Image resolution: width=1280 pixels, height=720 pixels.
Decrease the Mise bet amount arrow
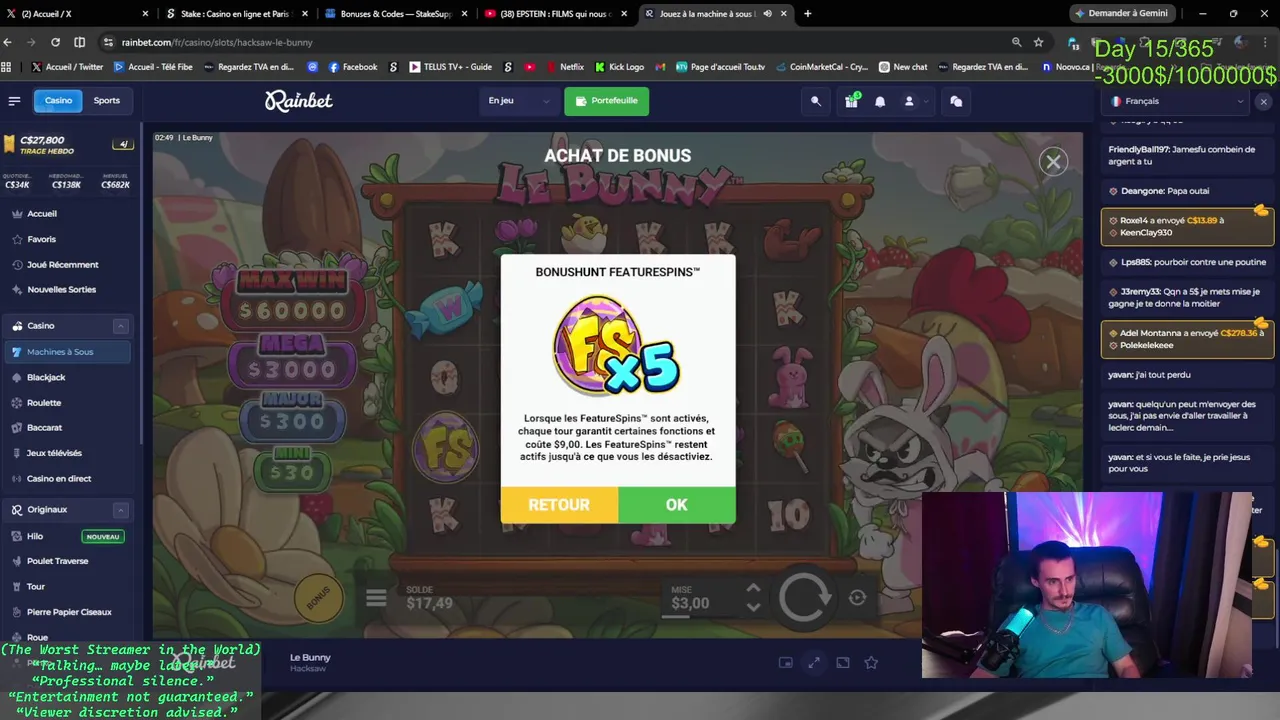[753, 607]
